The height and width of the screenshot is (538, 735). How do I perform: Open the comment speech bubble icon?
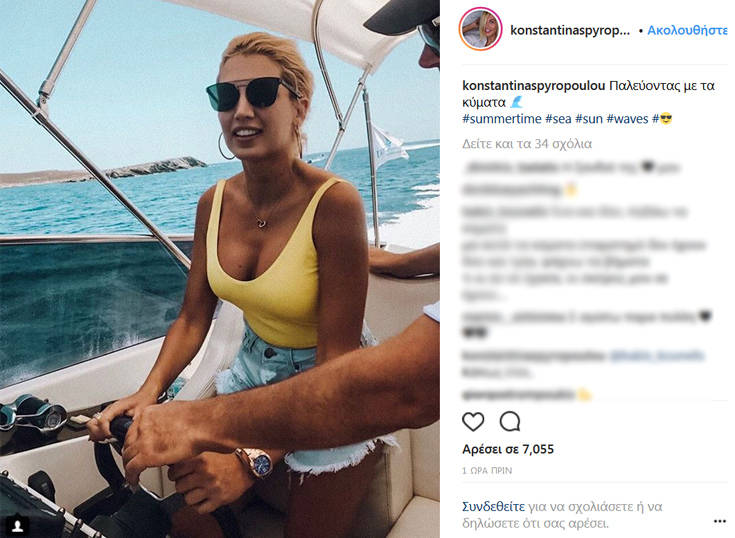tap(510, 421)
